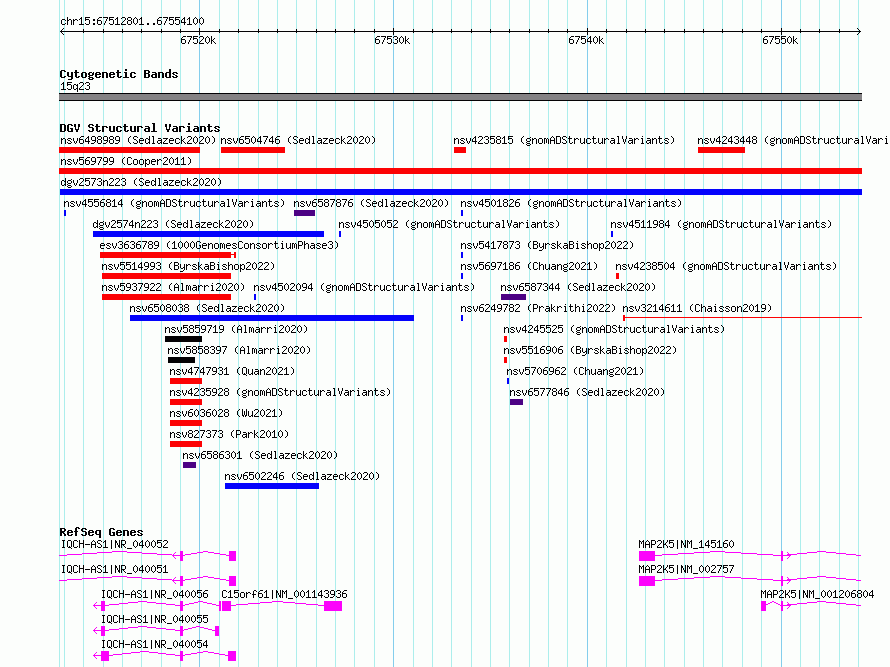The width and height of the screenshot is (890, 667).
Task: Click the chr15:67512801..67554100 region label
Action: (x=132, y=22)
